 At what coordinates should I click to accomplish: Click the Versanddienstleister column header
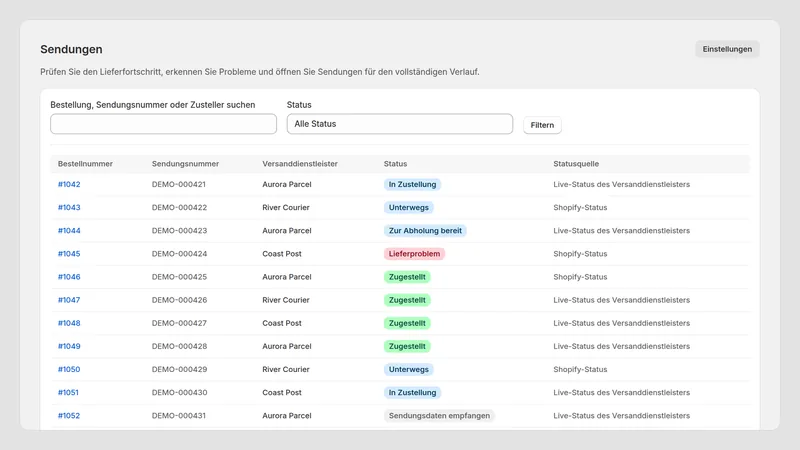300,164
